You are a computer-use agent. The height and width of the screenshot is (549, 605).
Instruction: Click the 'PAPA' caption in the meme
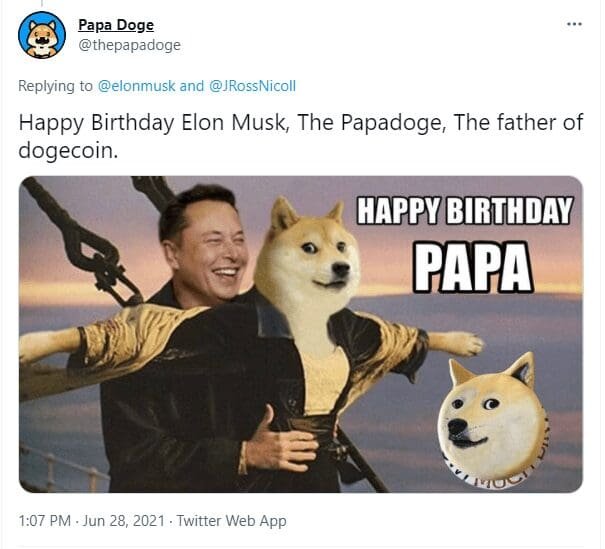point(473,267)
